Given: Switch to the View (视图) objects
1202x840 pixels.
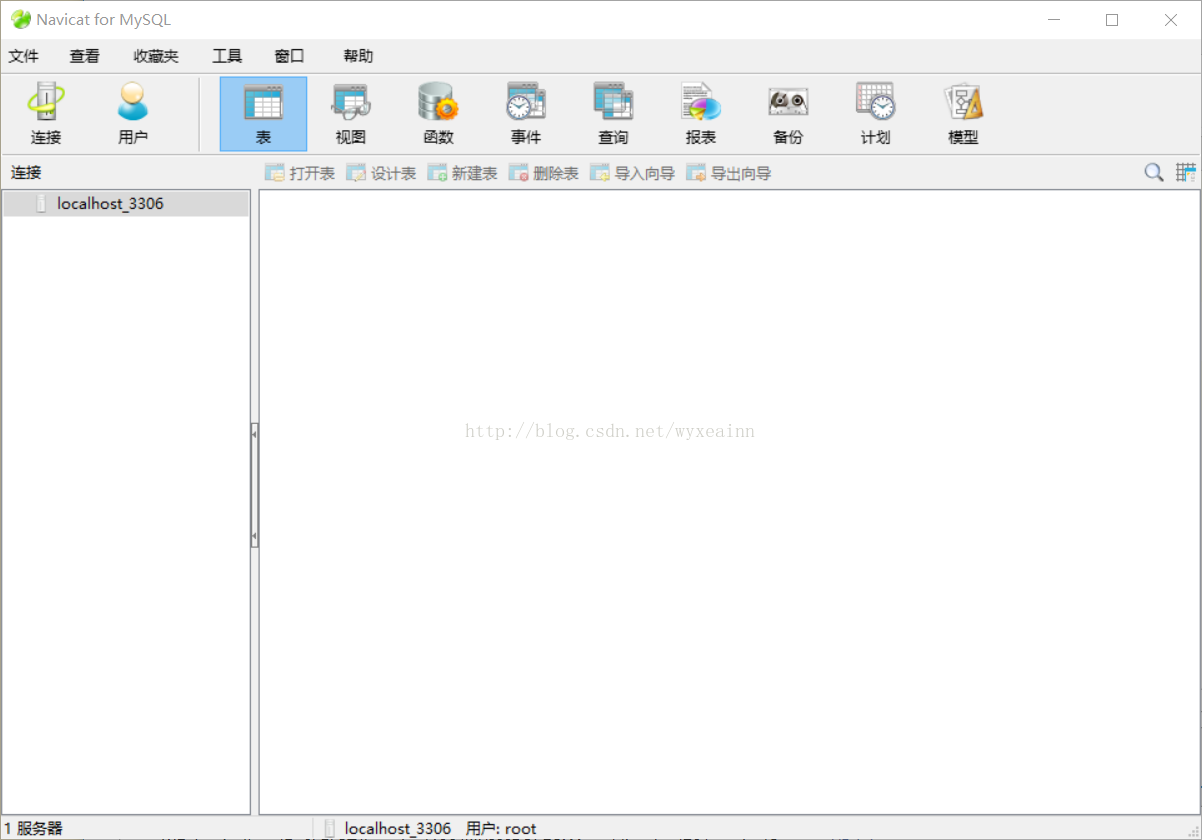Looking at the screenshot, I should pos(351,114).
